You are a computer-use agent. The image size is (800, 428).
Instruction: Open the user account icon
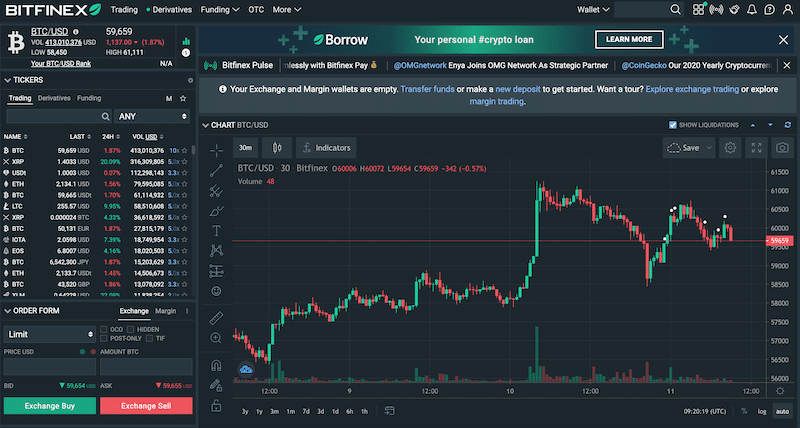point(788,9)
